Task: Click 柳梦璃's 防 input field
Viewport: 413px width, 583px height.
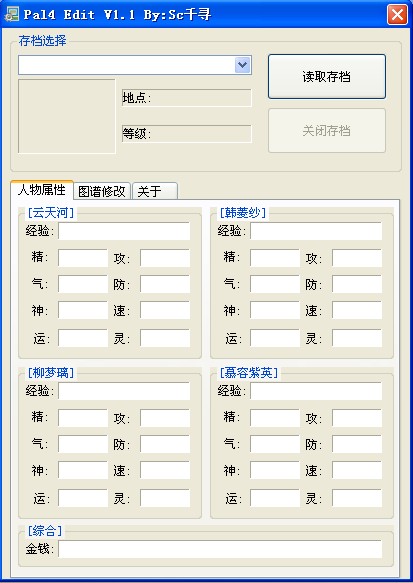Action: point(165,444)
